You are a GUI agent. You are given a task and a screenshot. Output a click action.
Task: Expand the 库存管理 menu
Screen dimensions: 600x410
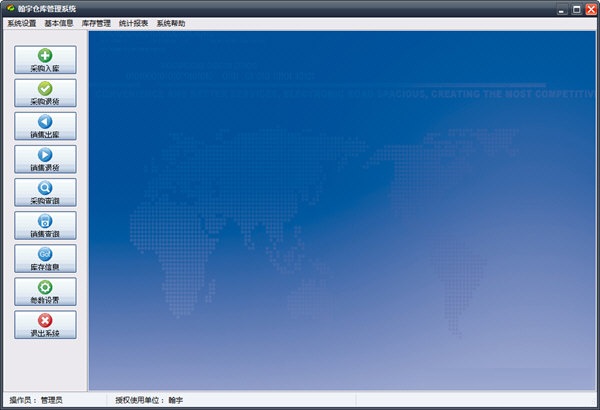(96, 23)
